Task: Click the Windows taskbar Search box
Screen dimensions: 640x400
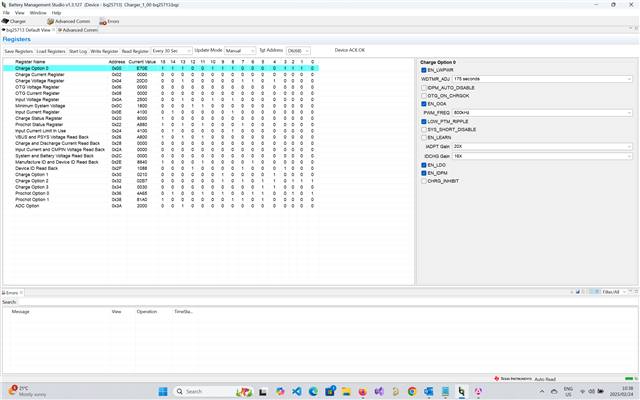Action: click(212, 391)
